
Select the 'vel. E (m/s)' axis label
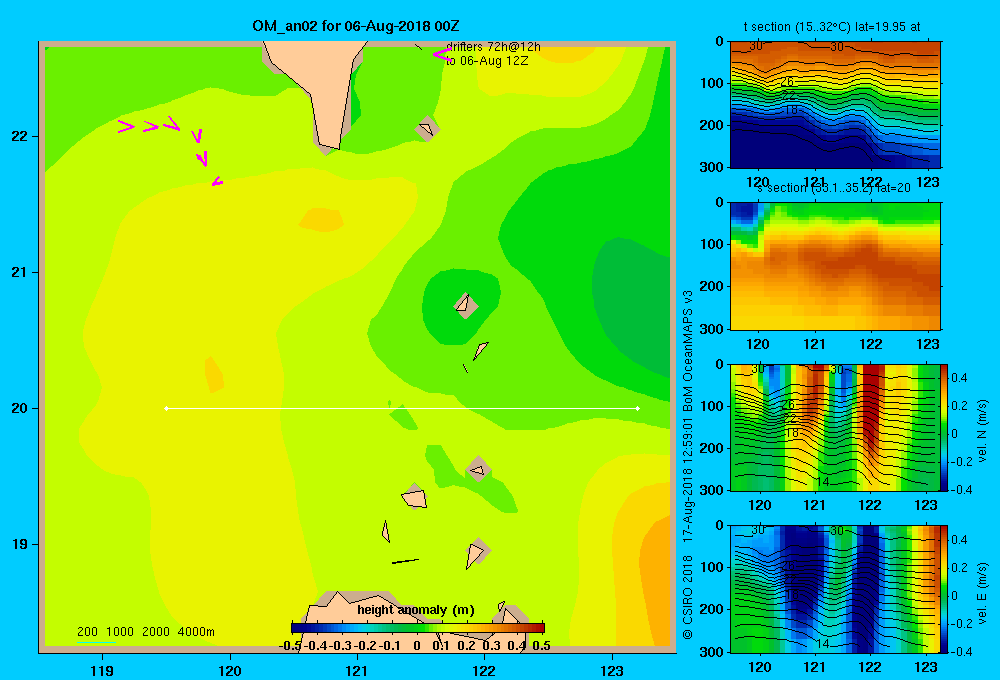[982, 593]
